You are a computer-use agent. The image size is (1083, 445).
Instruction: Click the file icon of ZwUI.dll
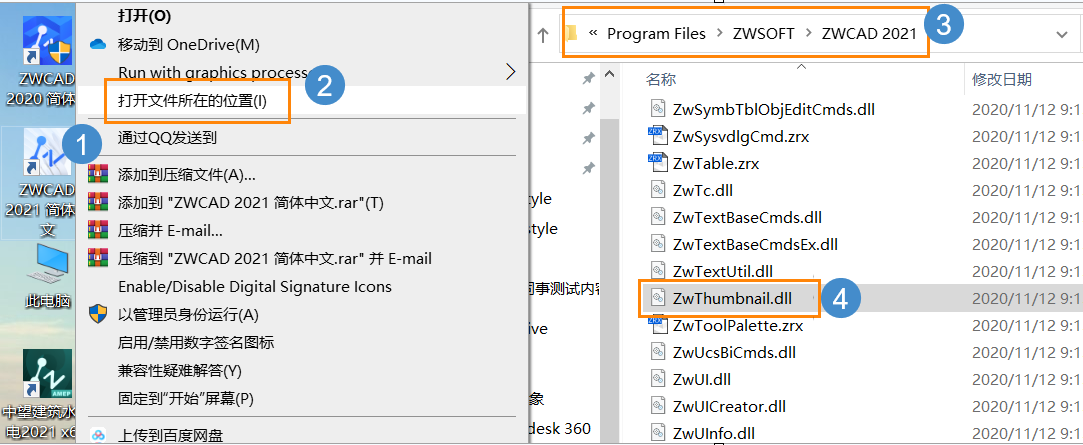[x=657, y=379]
